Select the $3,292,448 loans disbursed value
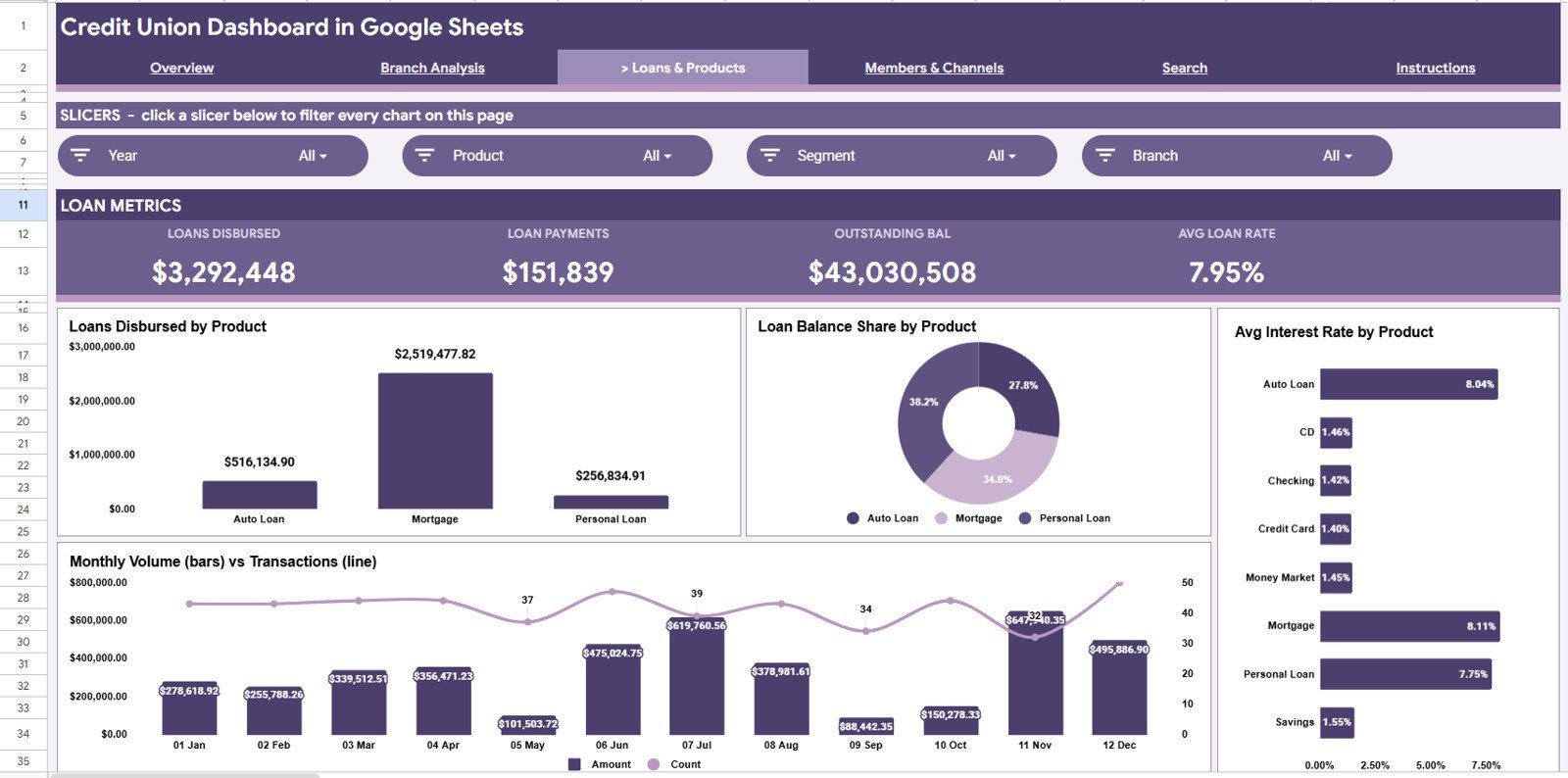The width and height of the screenshot is (1568, 778). 223,272
